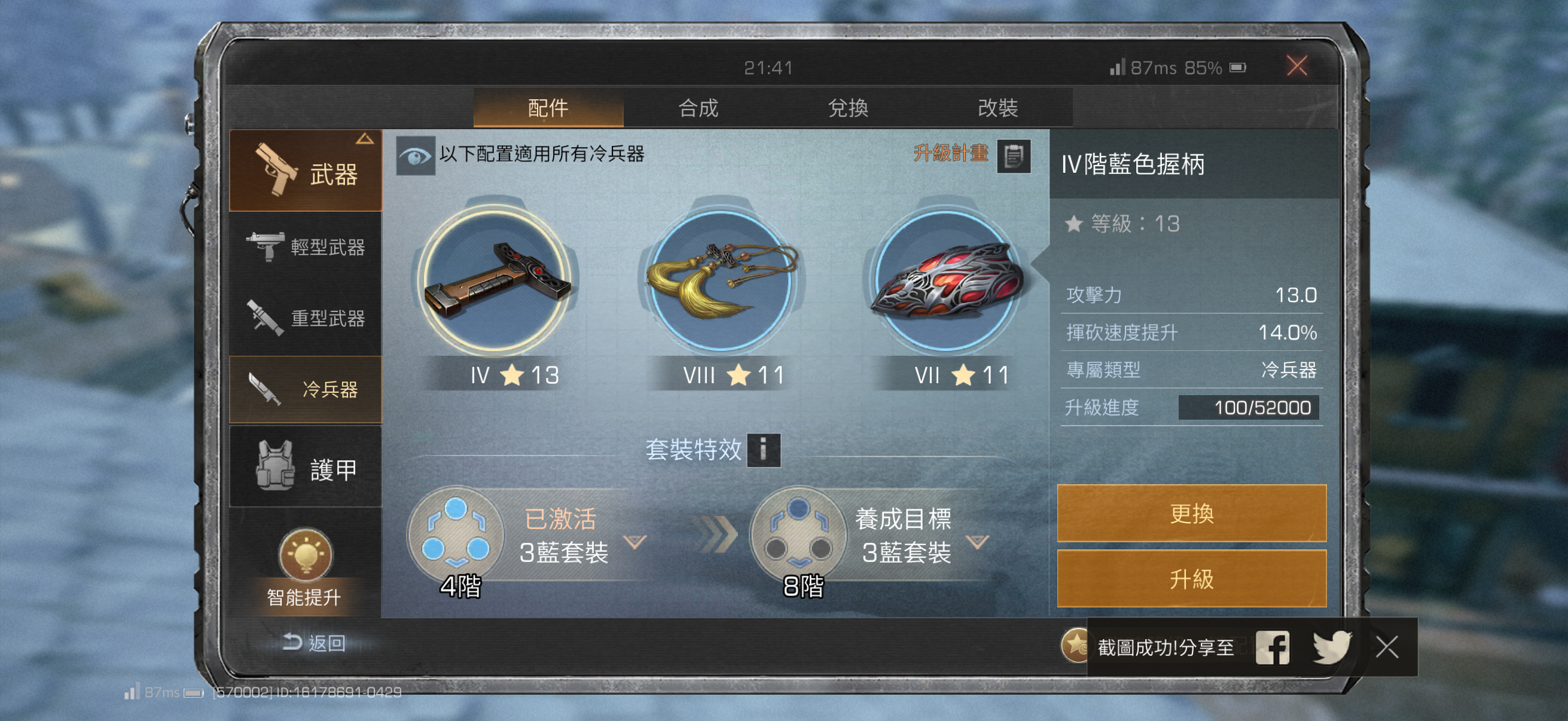Open the upgrade plan clipboard icon
Image resolution: width=1568 pixels, height=721 pixels.
[x=1013, y=156]
